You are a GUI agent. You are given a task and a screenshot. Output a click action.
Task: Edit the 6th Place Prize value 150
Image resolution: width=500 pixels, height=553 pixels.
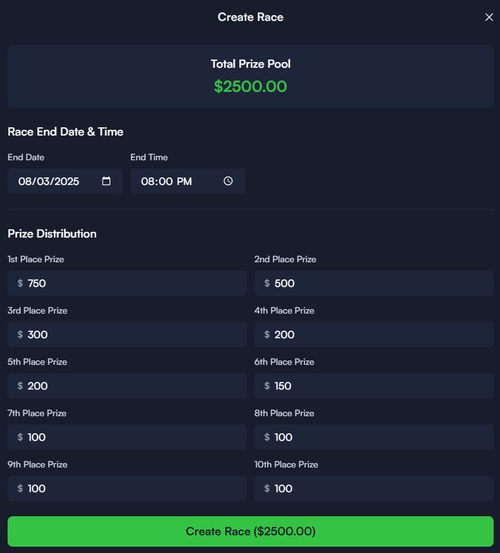374,386
